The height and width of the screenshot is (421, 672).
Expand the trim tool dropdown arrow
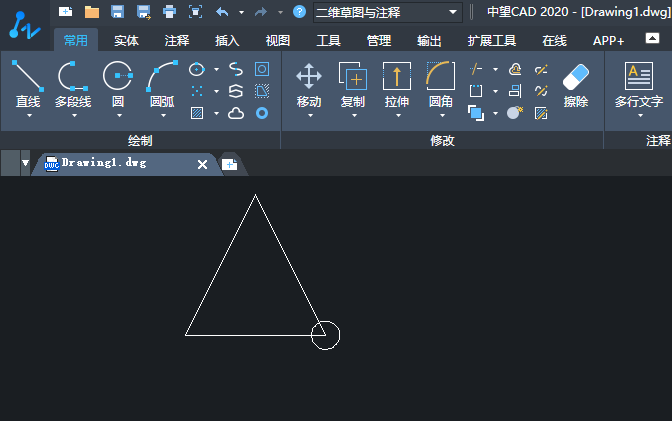click(x=495, y=69)
